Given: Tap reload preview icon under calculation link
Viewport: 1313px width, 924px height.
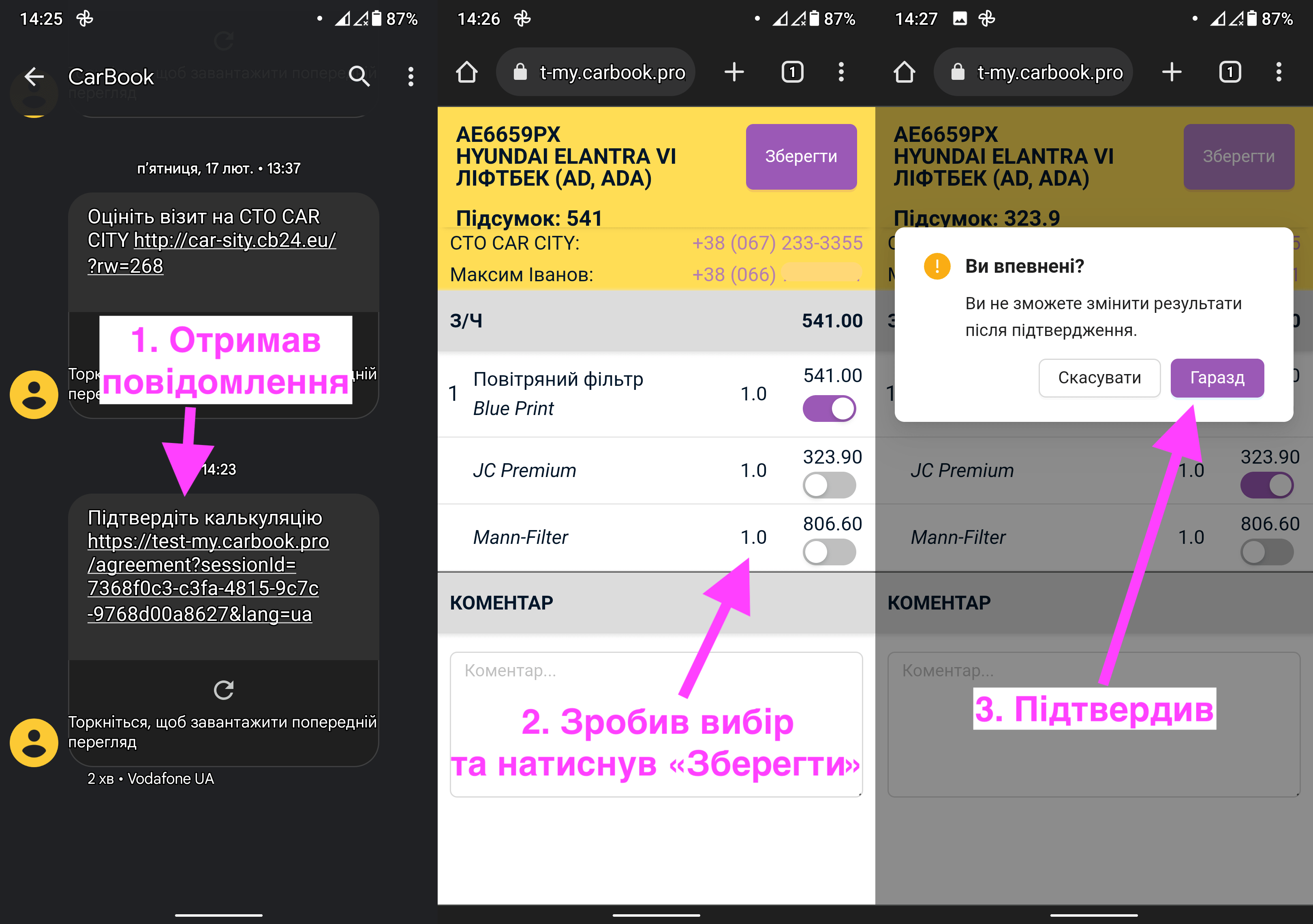Looking at the screenshot, I should pyautogui.click(x=224, y=690).
